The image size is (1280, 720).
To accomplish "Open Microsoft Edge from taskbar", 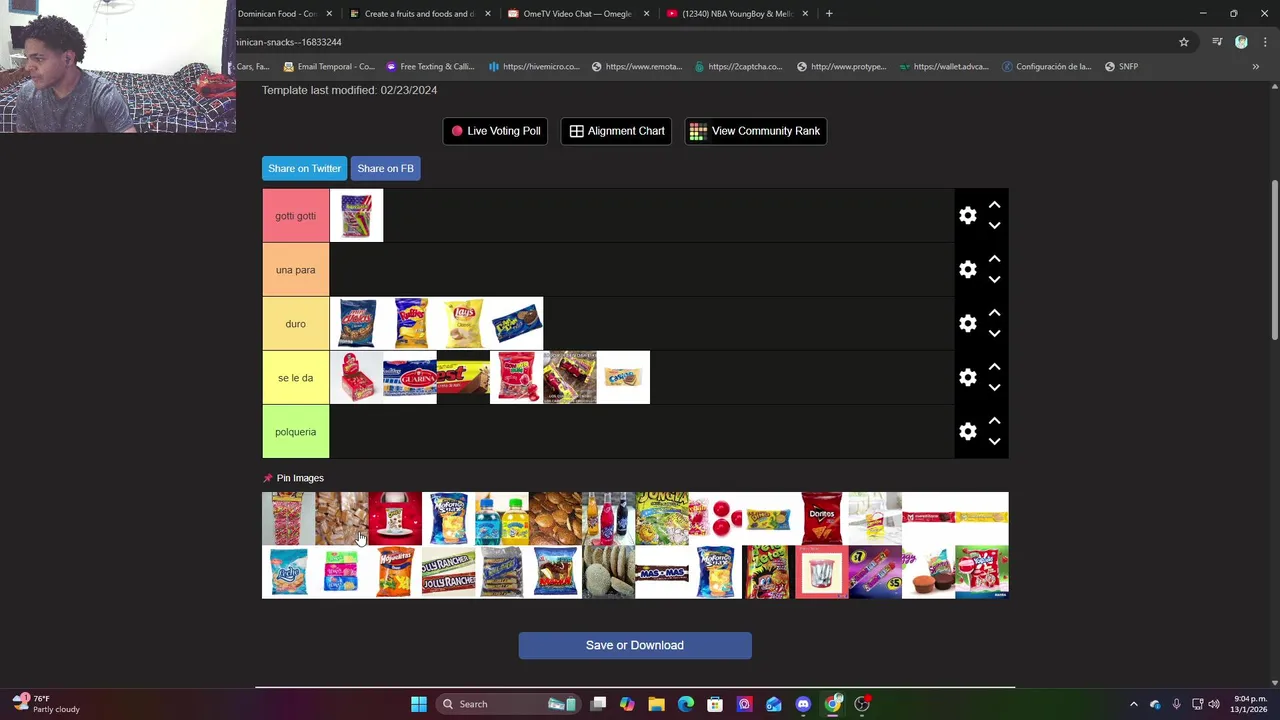I will point(686,704).
